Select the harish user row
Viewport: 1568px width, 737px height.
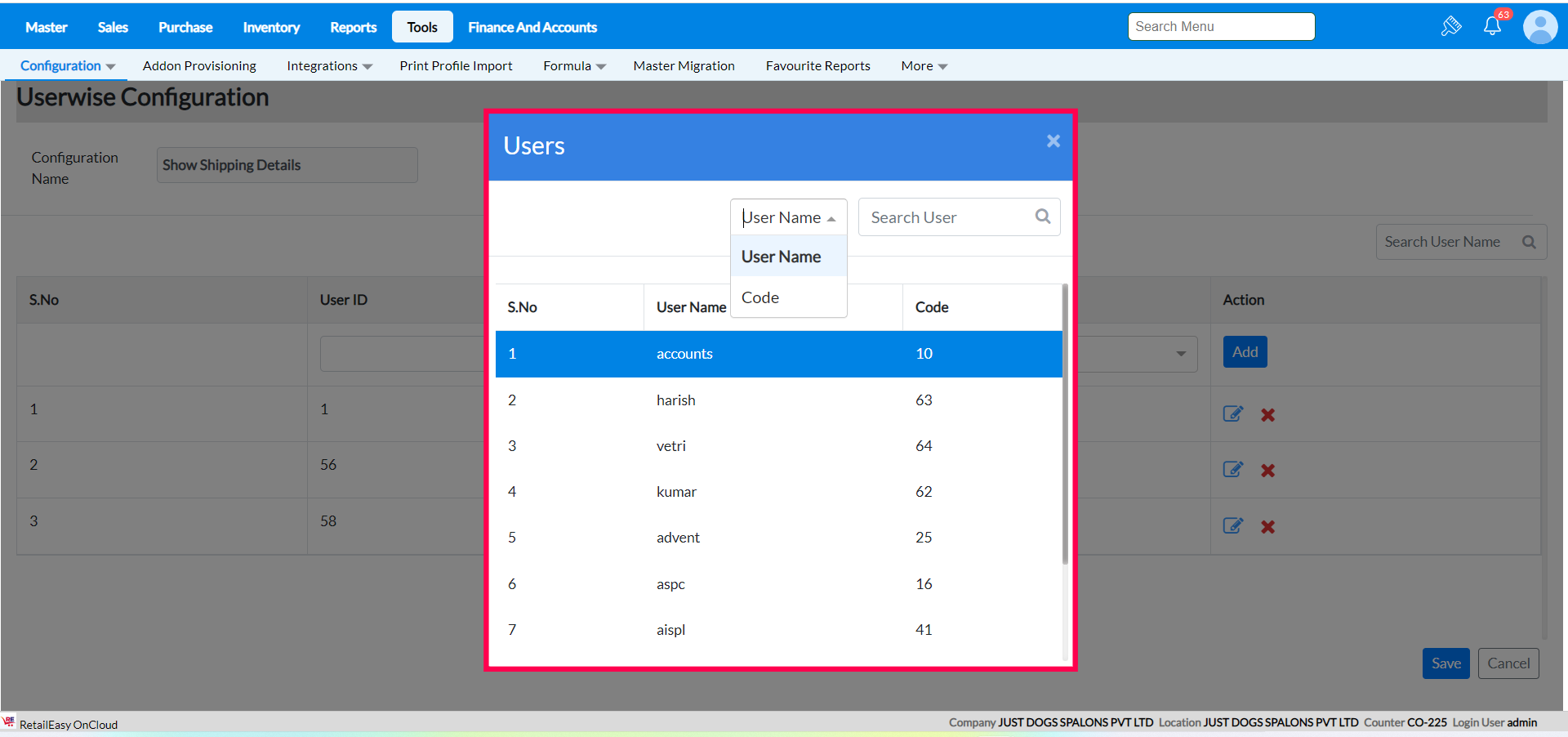tap(778, 400)
